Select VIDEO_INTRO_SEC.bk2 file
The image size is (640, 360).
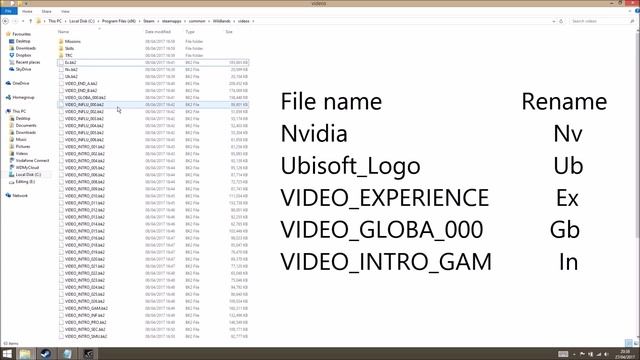[x=153, y=329]
